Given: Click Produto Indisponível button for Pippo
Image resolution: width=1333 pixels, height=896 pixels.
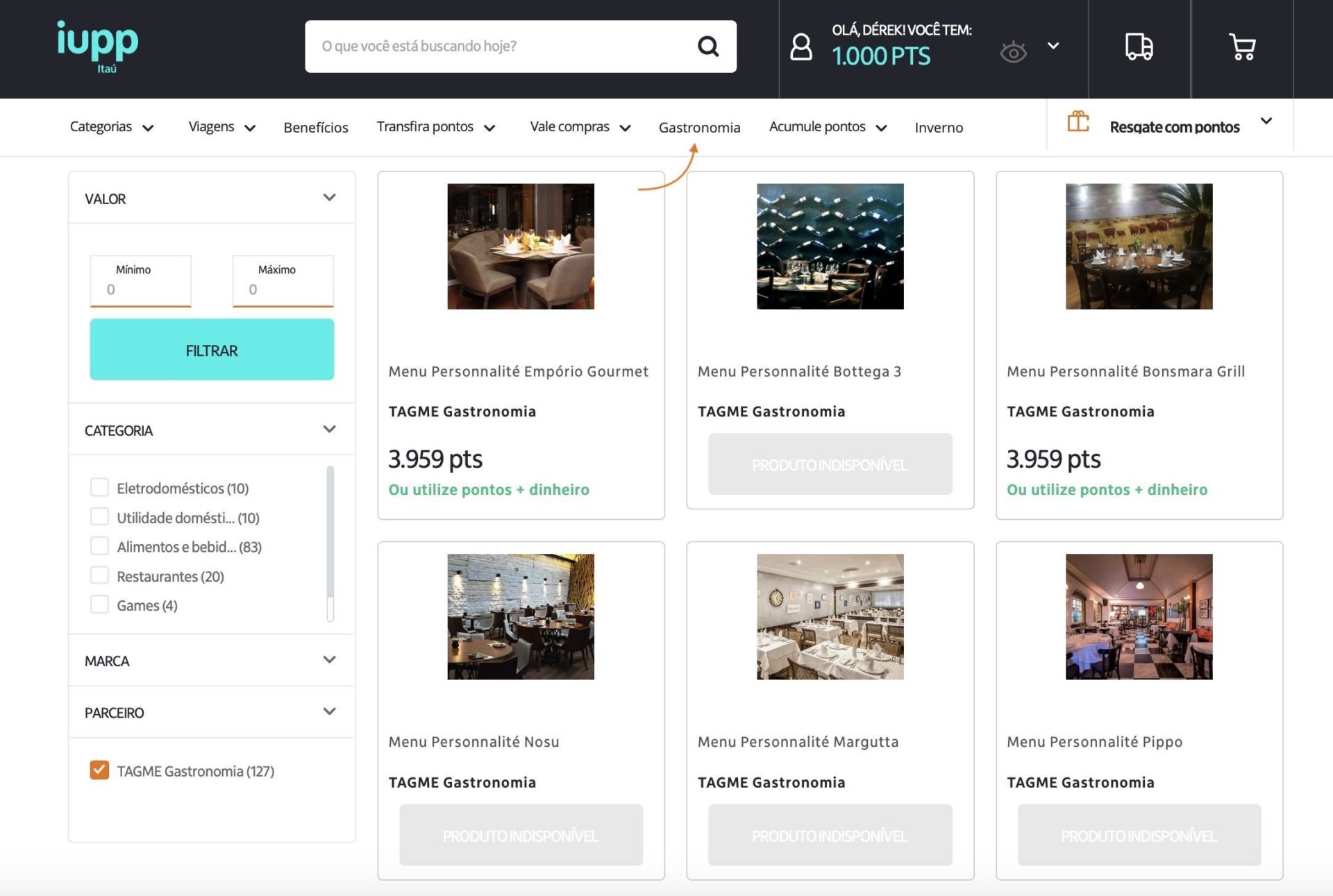Looking at the screenshot, I should point(1139,835).
